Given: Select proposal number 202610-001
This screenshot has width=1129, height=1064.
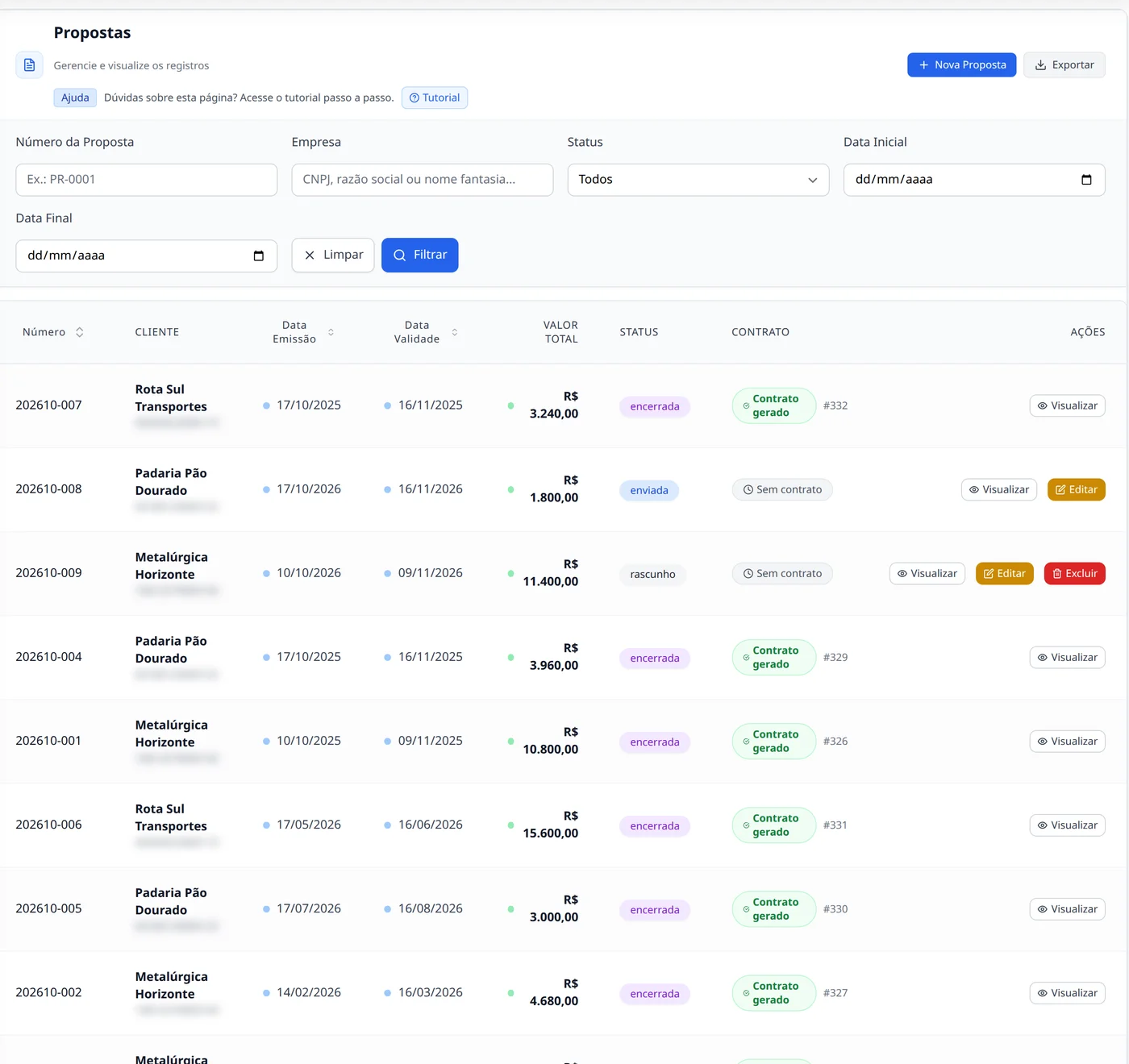Looking at the screenshot, I should click(x=48, y=741).
